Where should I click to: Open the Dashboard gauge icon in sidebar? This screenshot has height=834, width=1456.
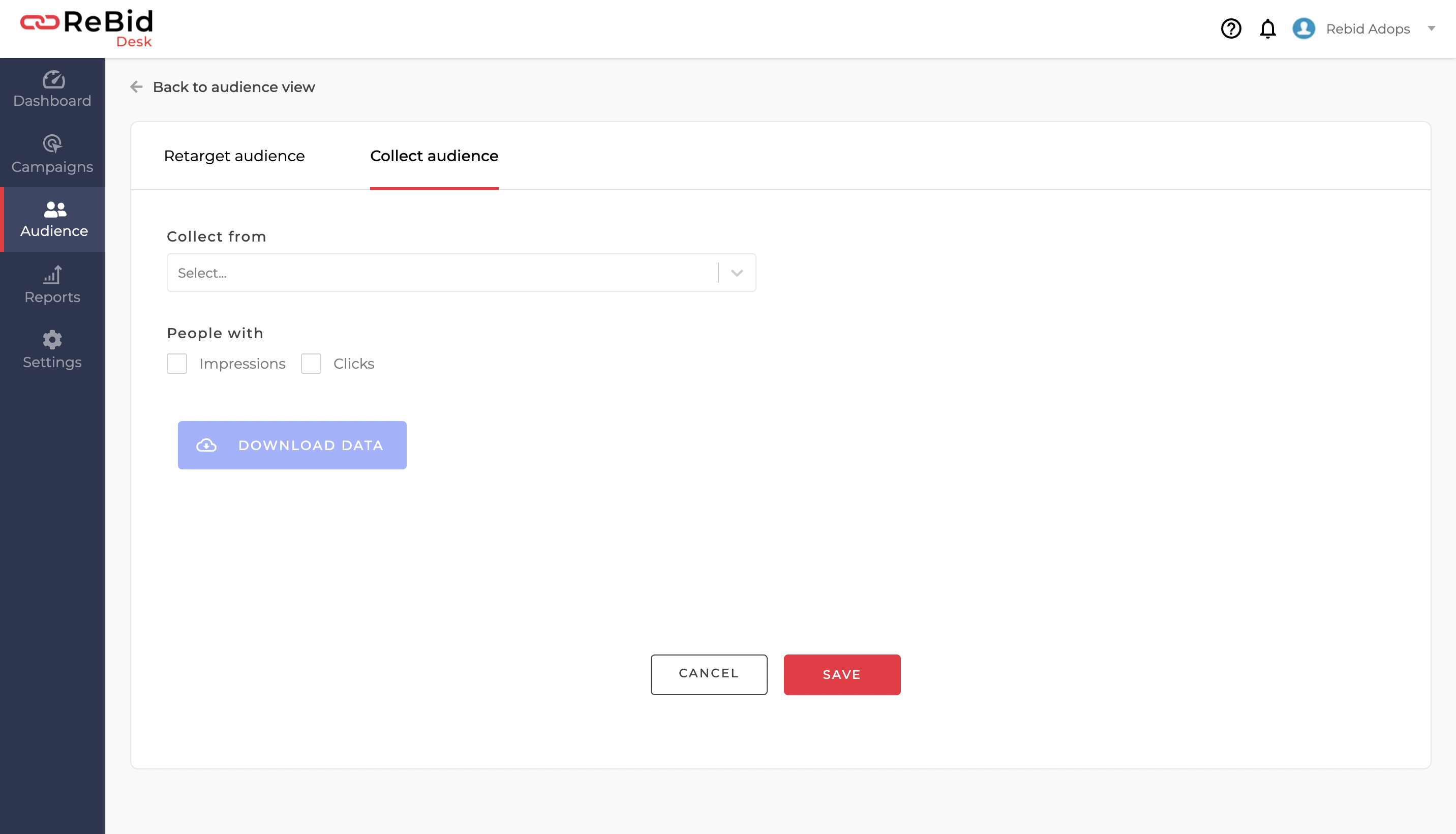coord(53,80)
